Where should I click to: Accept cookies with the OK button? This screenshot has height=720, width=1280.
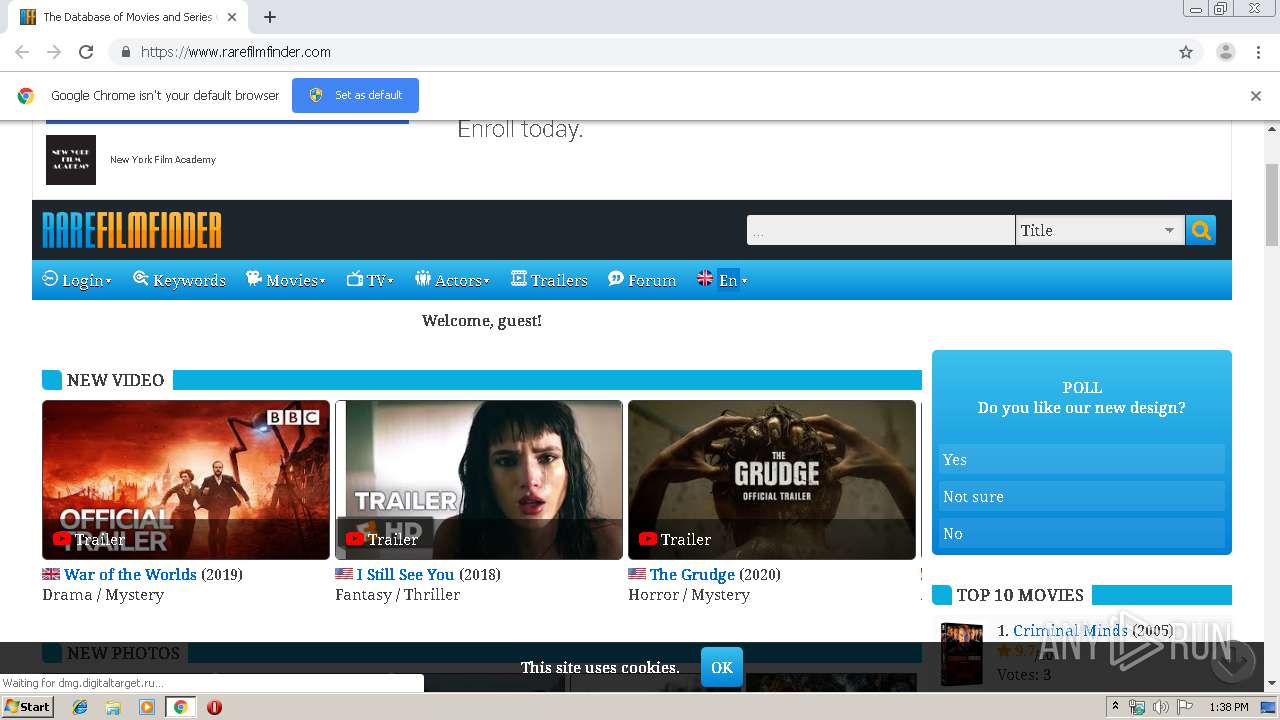[x=722, y=667]
